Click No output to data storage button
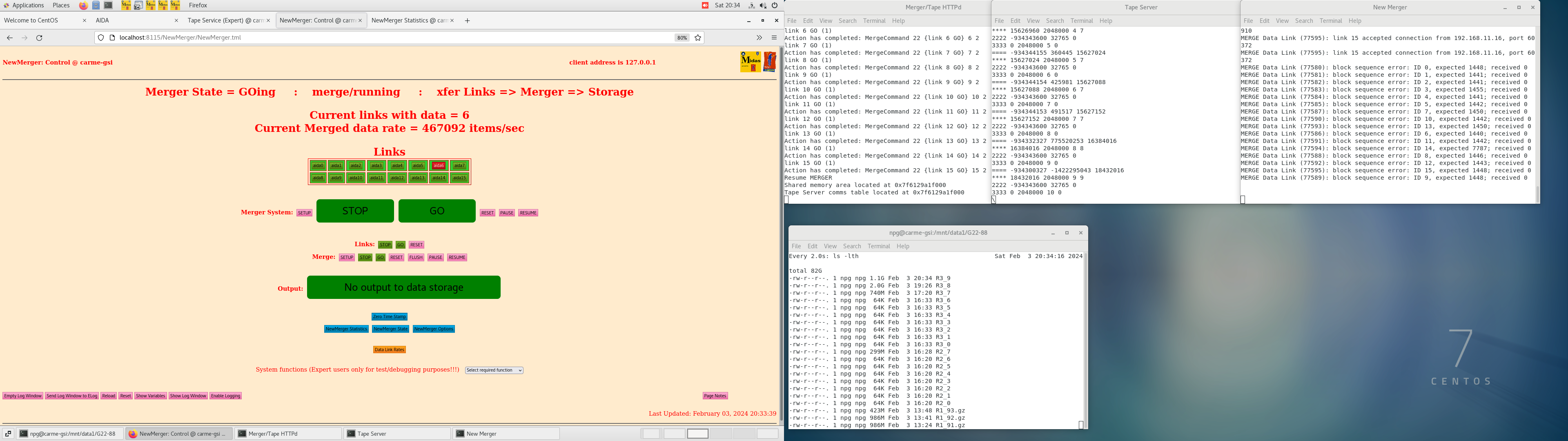 coord(403,287)
